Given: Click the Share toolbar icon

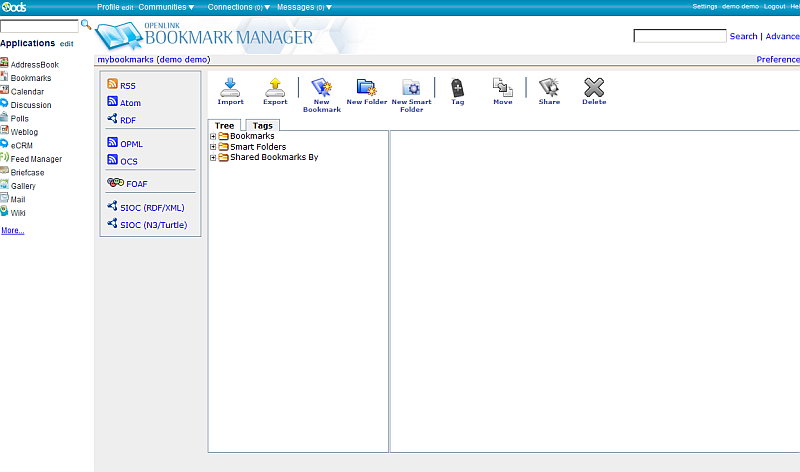Looking at the screenshot, I should [549, 88].
